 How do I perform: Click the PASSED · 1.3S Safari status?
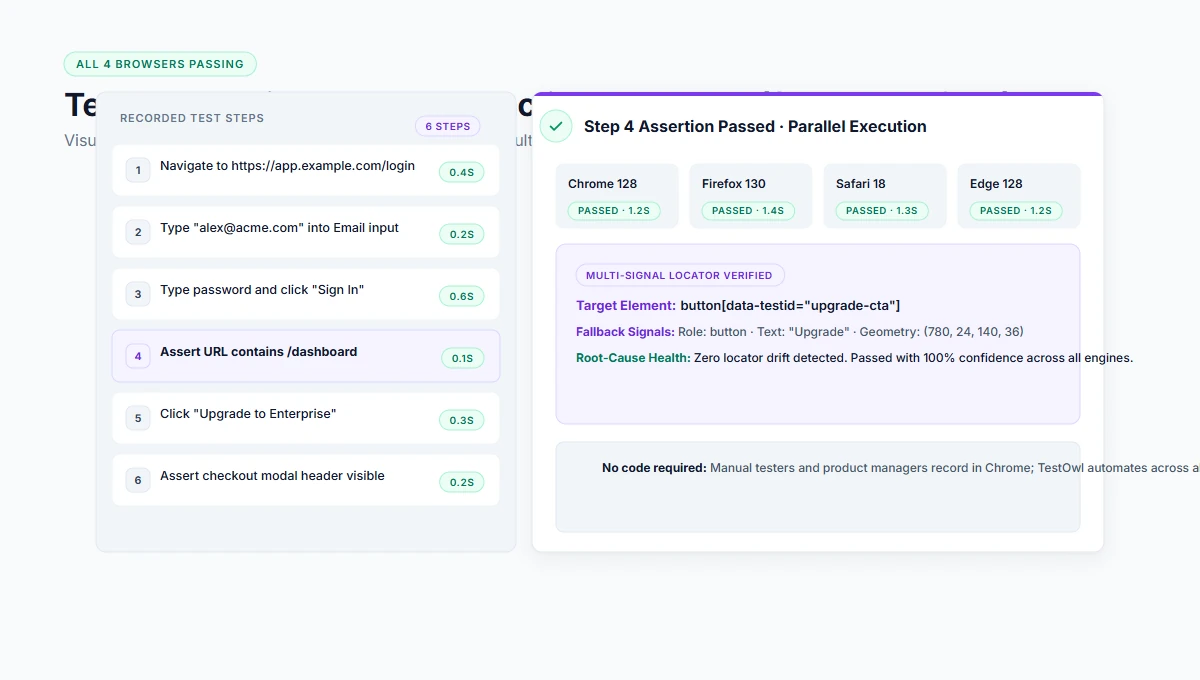(882, 211)
